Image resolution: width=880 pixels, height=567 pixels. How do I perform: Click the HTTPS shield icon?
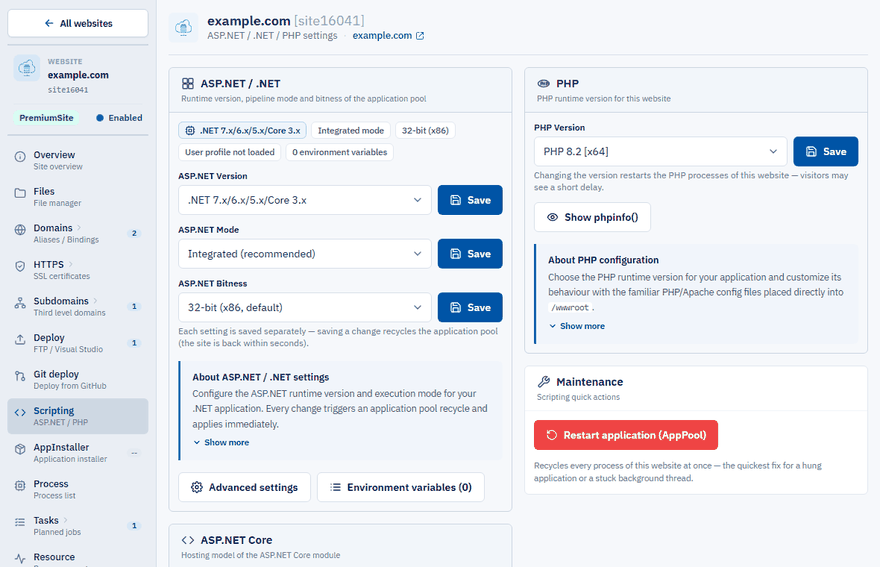pos(20,266)
